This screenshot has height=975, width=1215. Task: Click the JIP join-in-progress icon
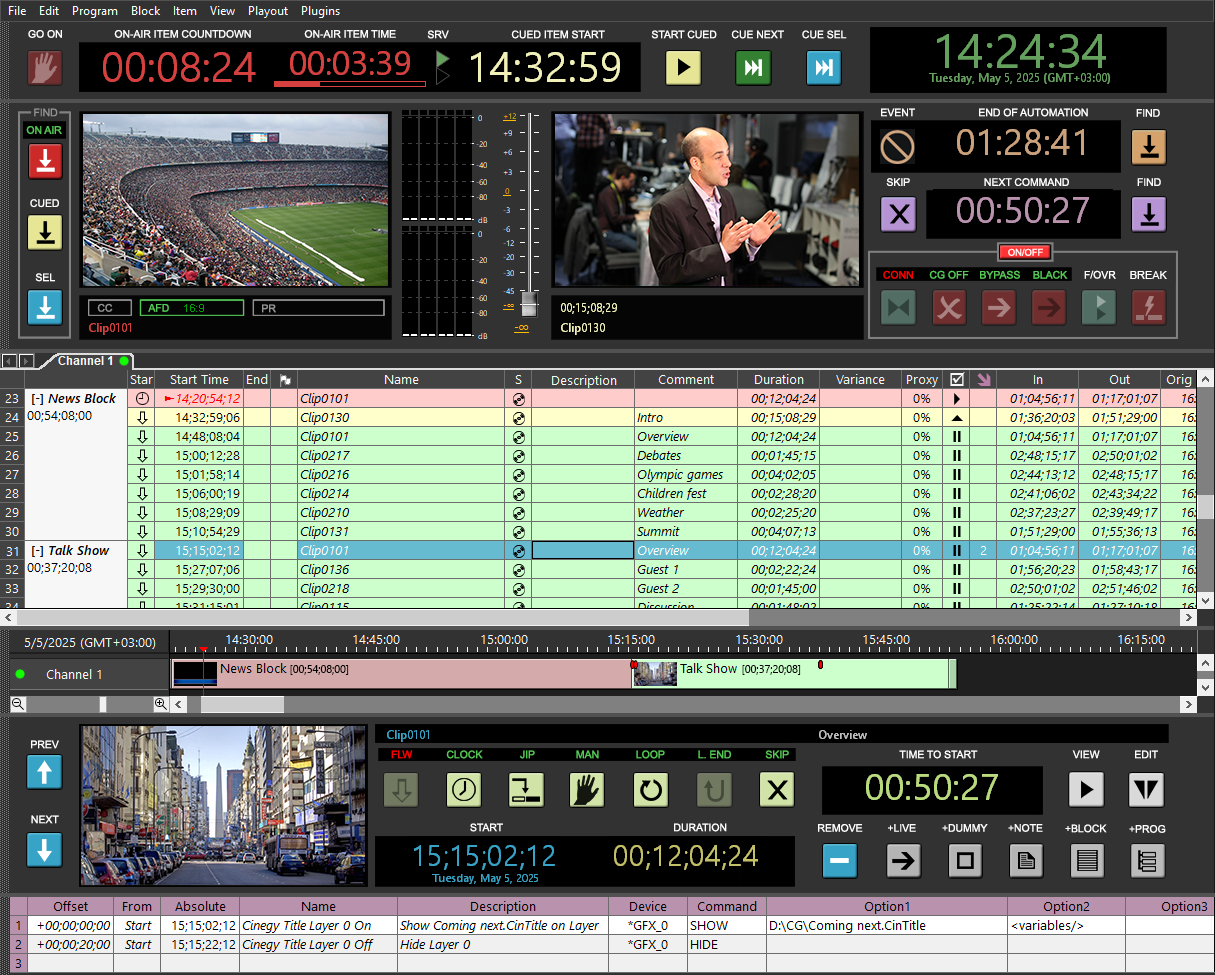point(526,790)
